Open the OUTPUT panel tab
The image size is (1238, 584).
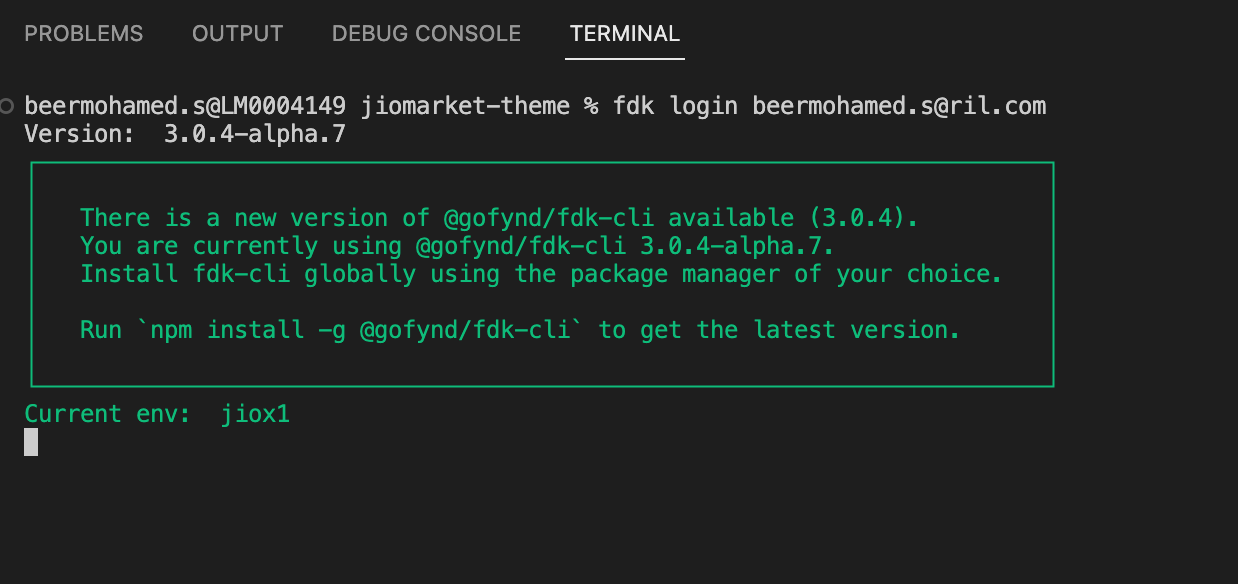tap(238, 34)
